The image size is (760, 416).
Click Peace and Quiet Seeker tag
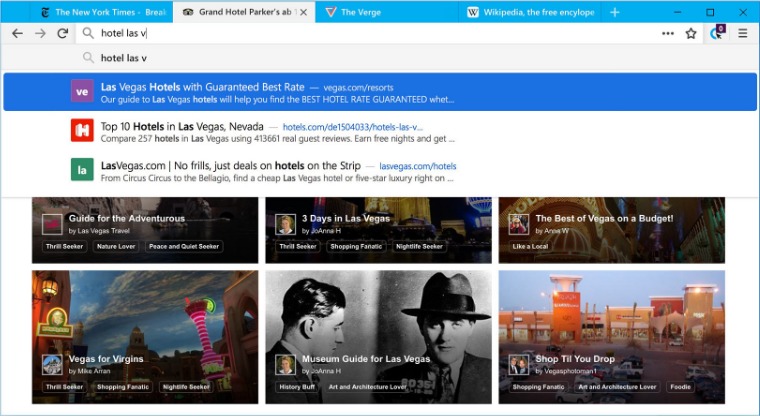184,246
